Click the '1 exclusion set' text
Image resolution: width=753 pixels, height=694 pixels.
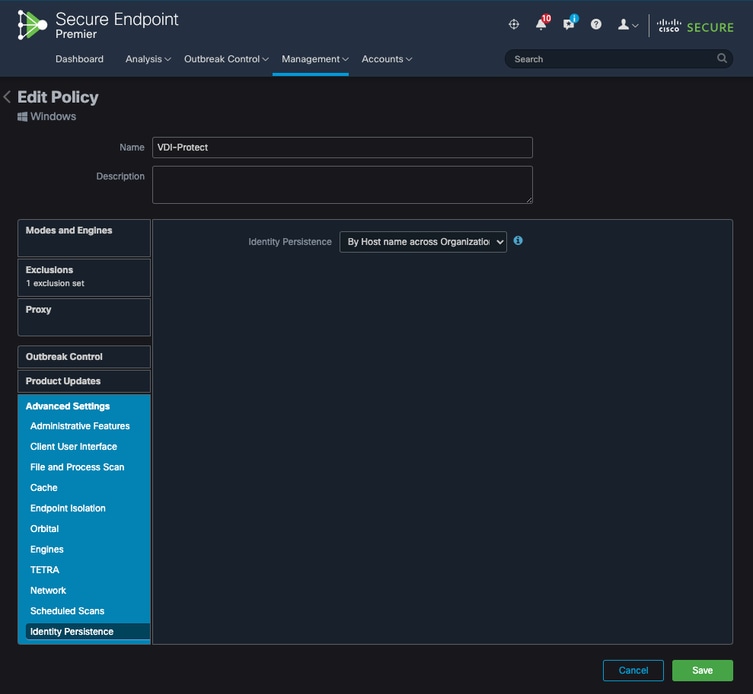click(55, 283)
